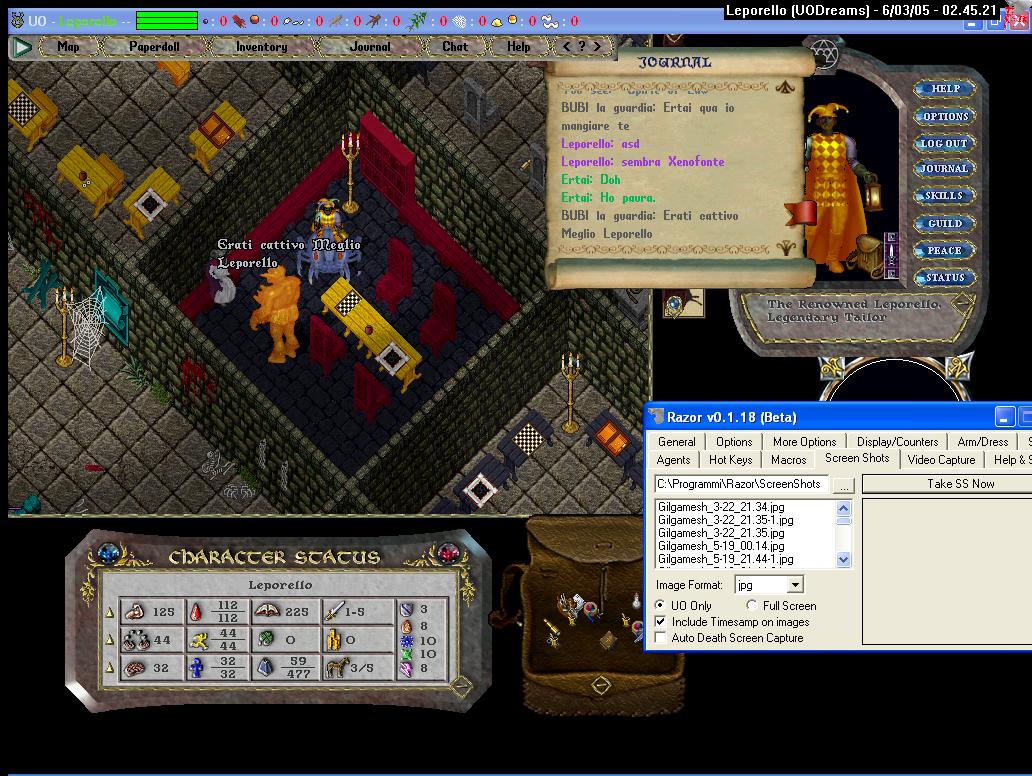
Task: Click the blue ankh mana icon
Action: tap(195, 667)
